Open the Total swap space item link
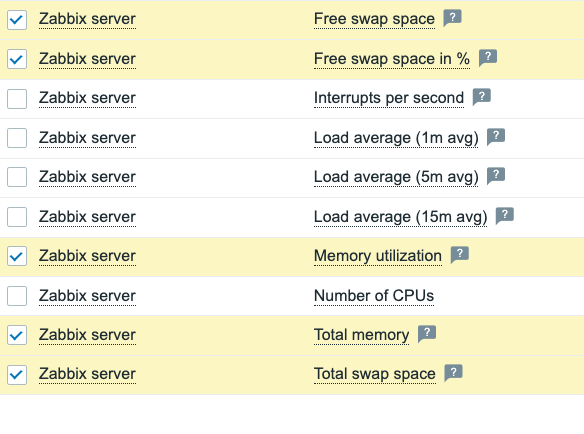 click(x=375, y=374)
